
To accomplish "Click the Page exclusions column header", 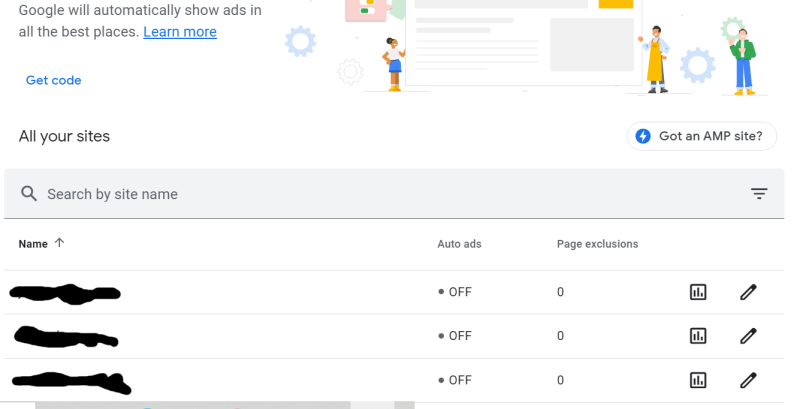I will (597, 244).
